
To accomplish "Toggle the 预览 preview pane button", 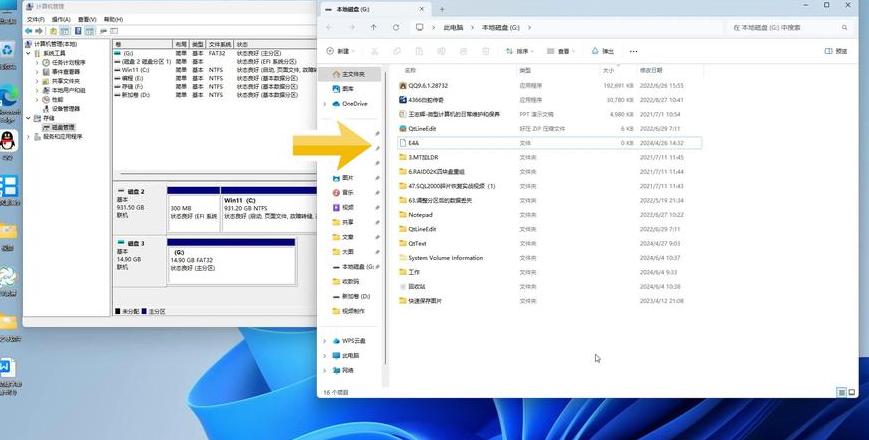I will [836, 51].
